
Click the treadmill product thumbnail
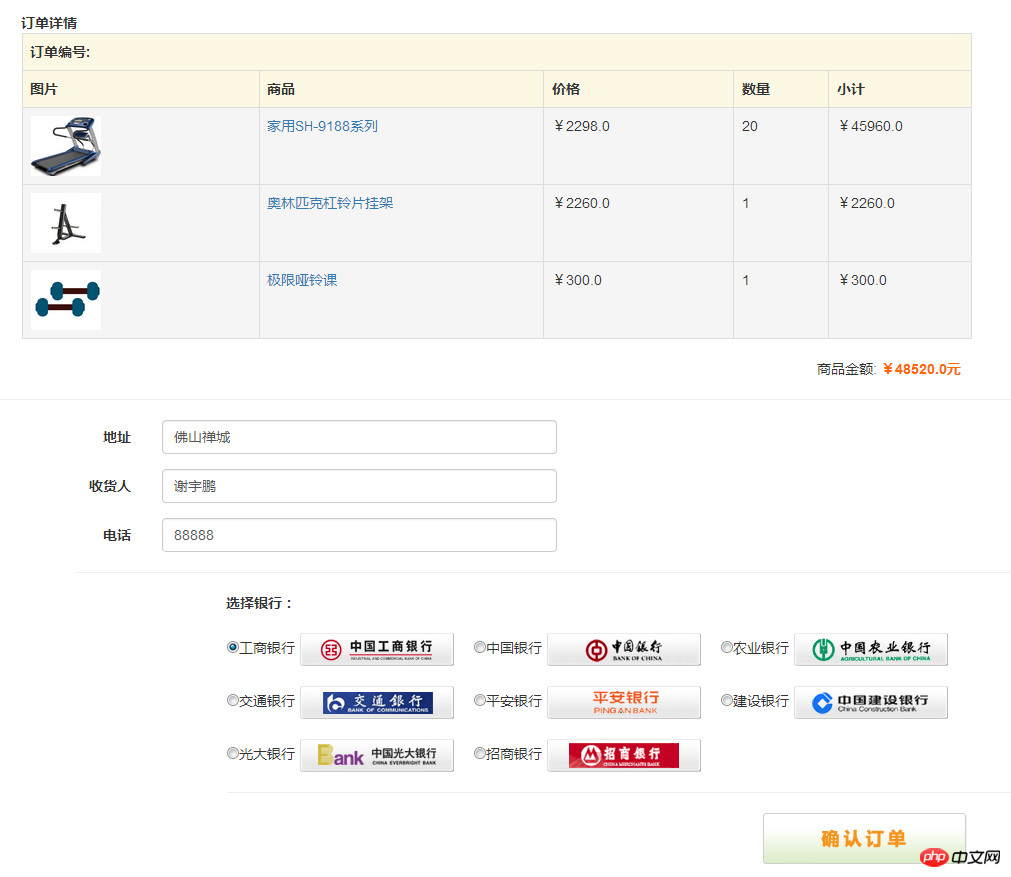[66, 146]
